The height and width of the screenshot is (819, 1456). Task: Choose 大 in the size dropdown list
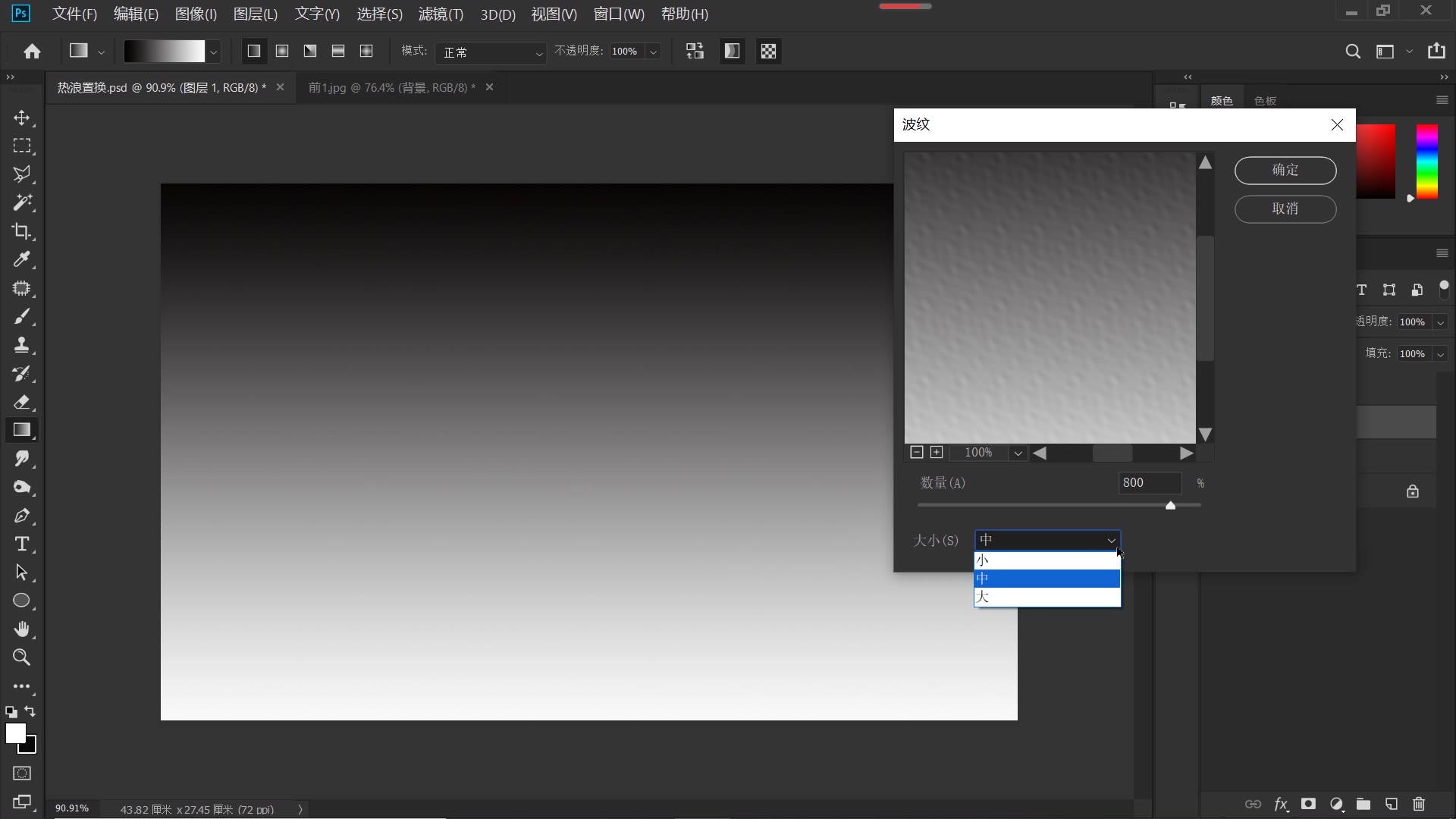coord(1046,597)
